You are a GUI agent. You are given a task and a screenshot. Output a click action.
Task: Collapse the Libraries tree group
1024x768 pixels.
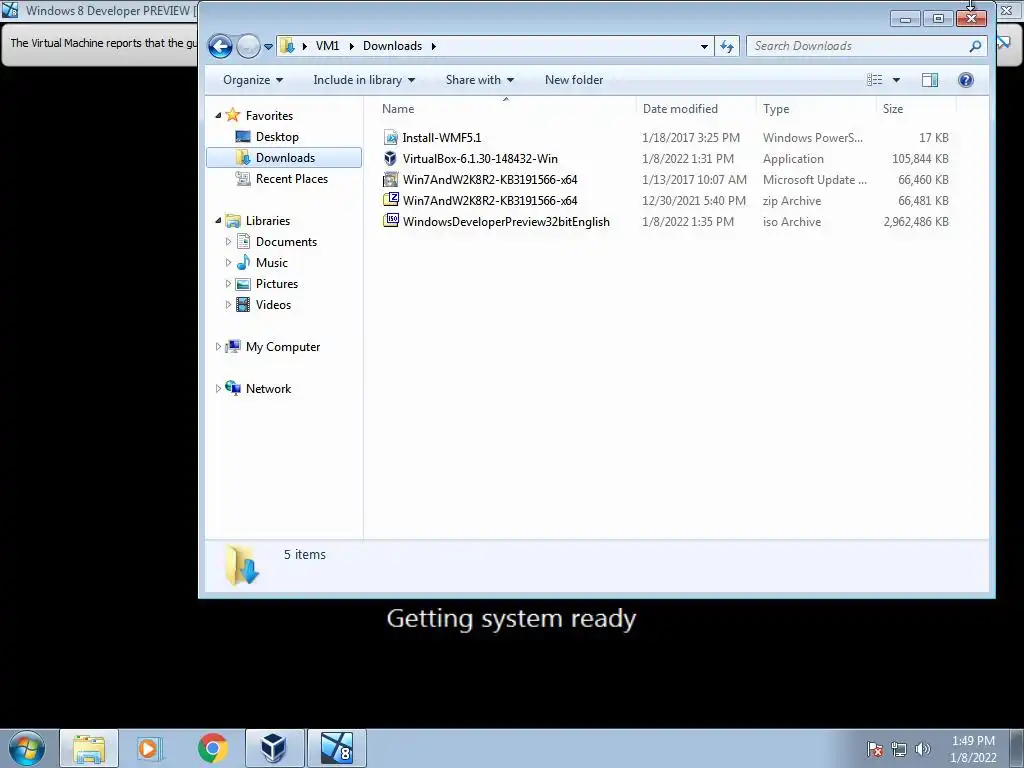[218, 221]
